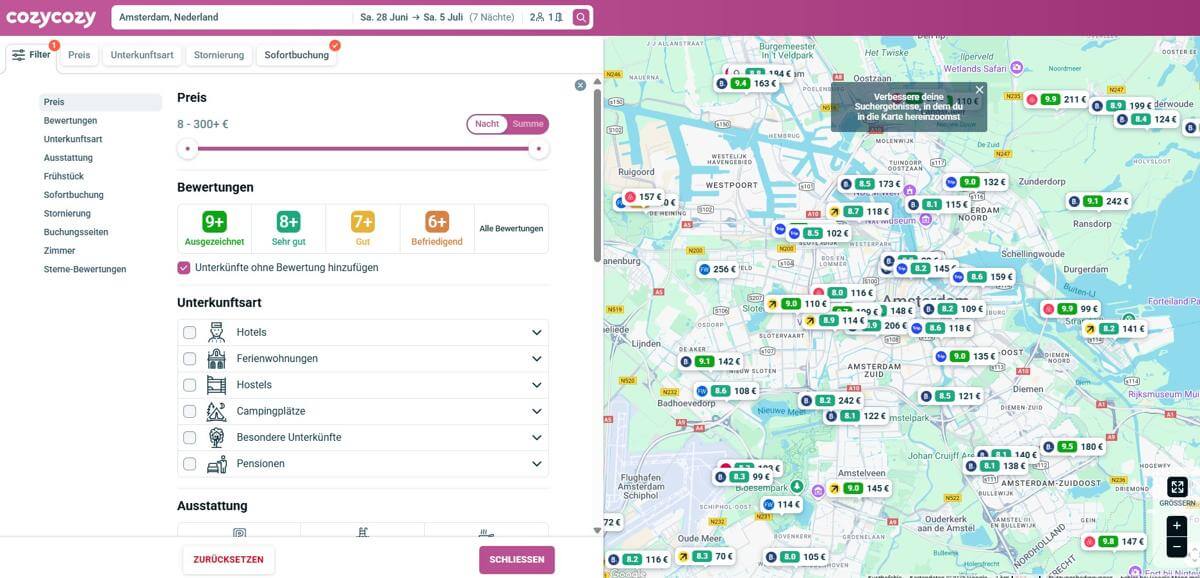Zoom out the map with minus
Viewport: 1200px width, 578px height.
1177,547
